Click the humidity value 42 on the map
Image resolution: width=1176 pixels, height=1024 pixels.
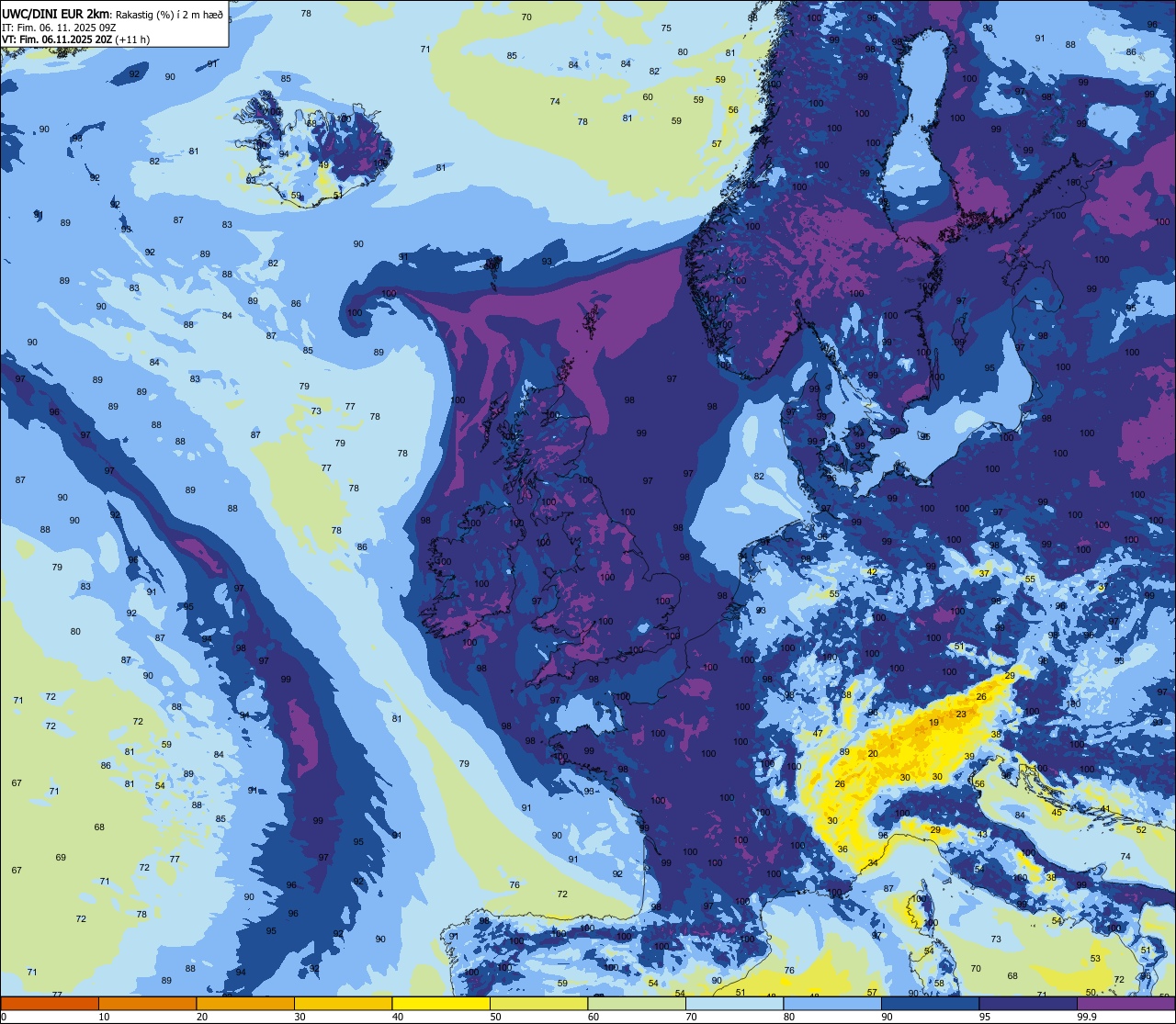coord(872,572)
